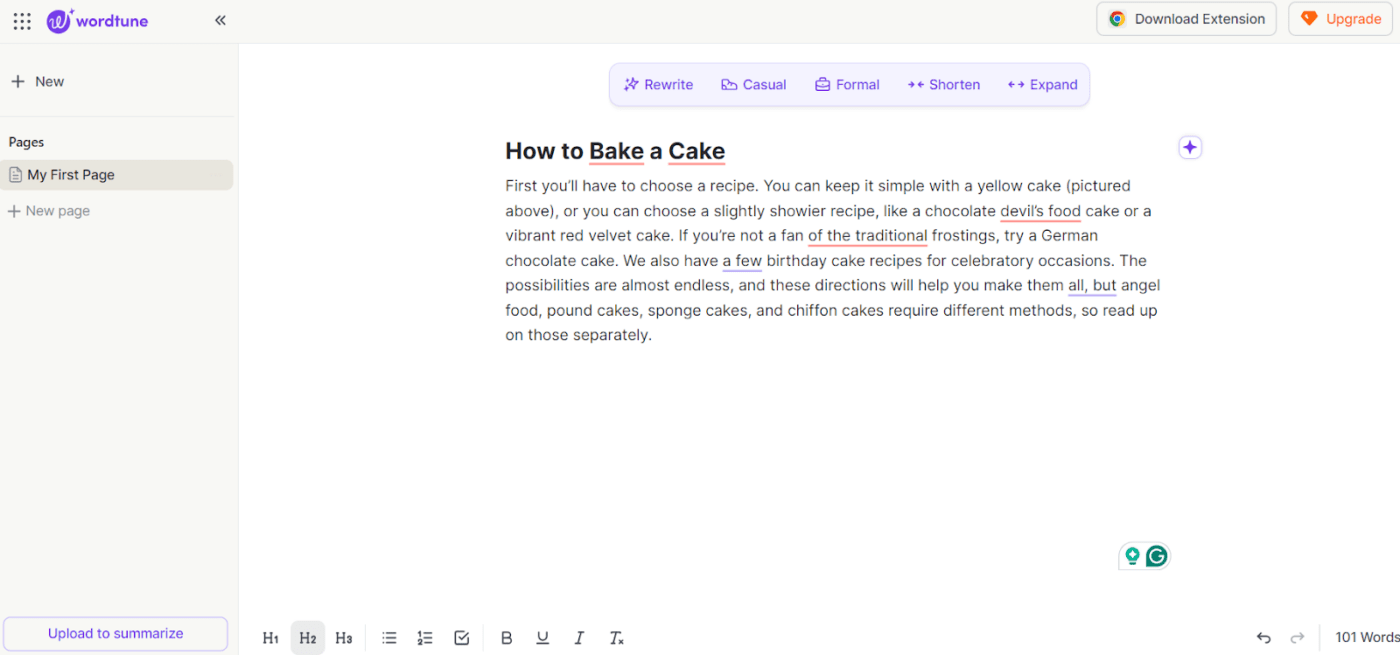Add a New page
Screen dimensions: 1400x655
[x=49, y=211]
